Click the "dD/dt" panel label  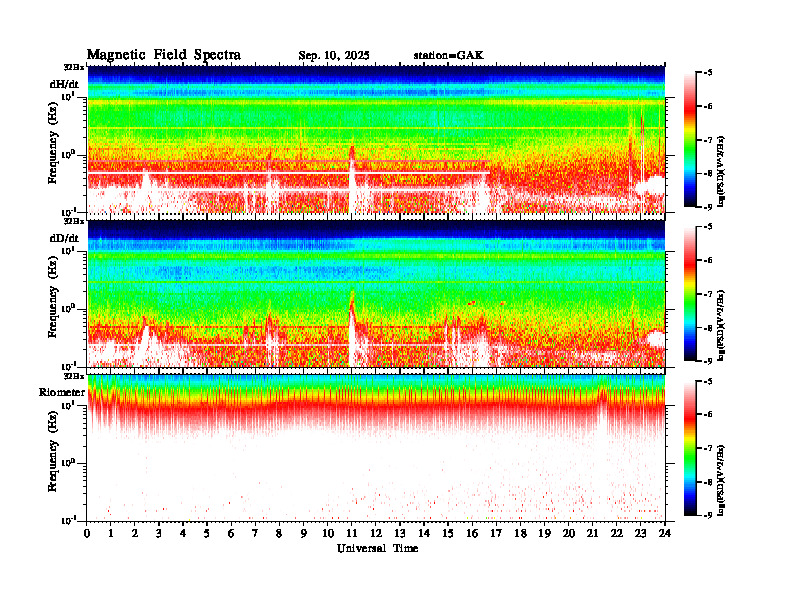[64, 238]
